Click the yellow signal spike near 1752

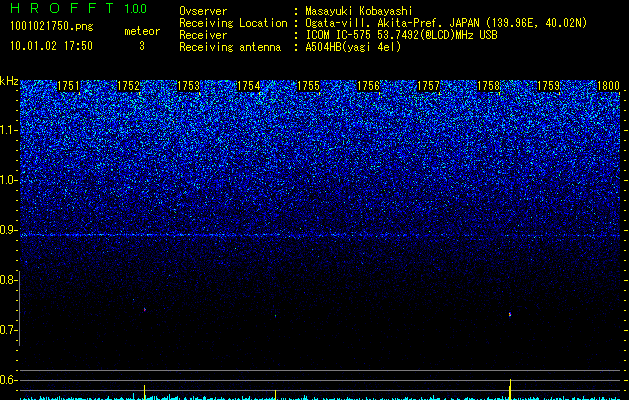pyautogui.click(x=144, y=392)
